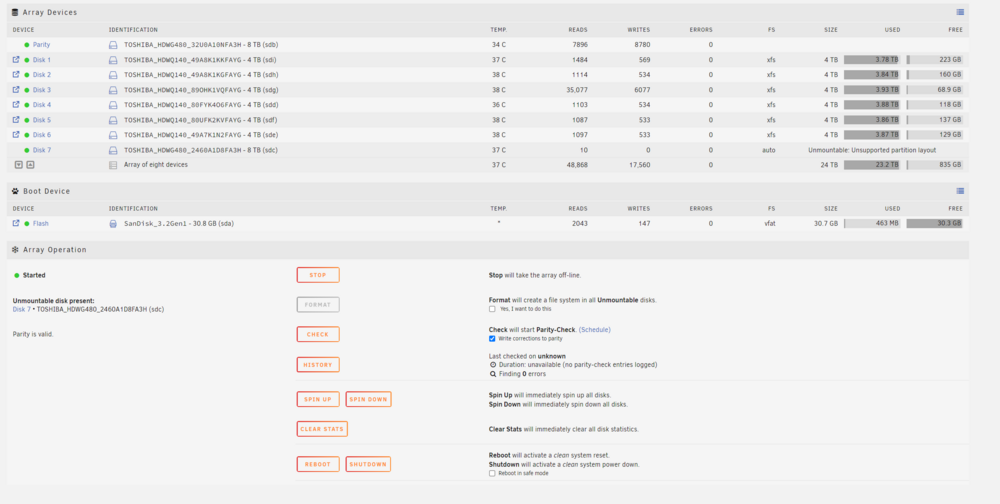Open the Disk 1 device link
Image resolution: width=1000 pixels, height=504 pixels.
coord(42,60)
